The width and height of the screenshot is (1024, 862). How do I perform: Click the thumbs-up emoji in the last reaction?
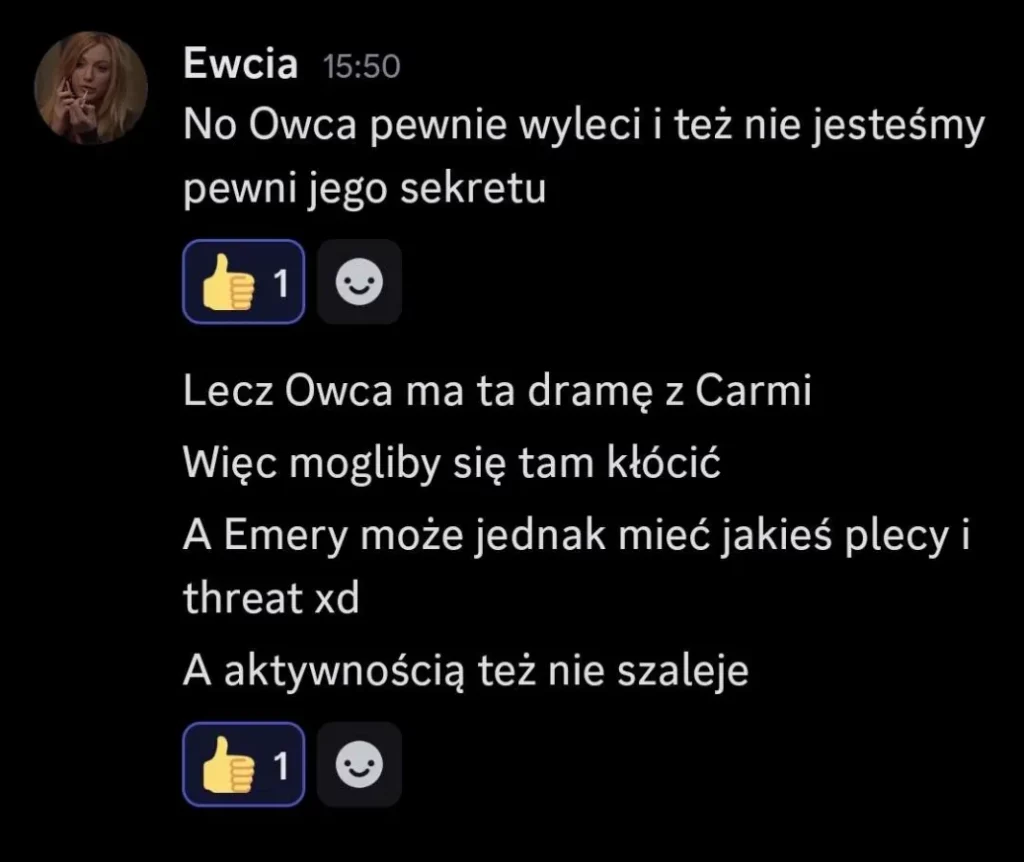(x=227, y=765)
